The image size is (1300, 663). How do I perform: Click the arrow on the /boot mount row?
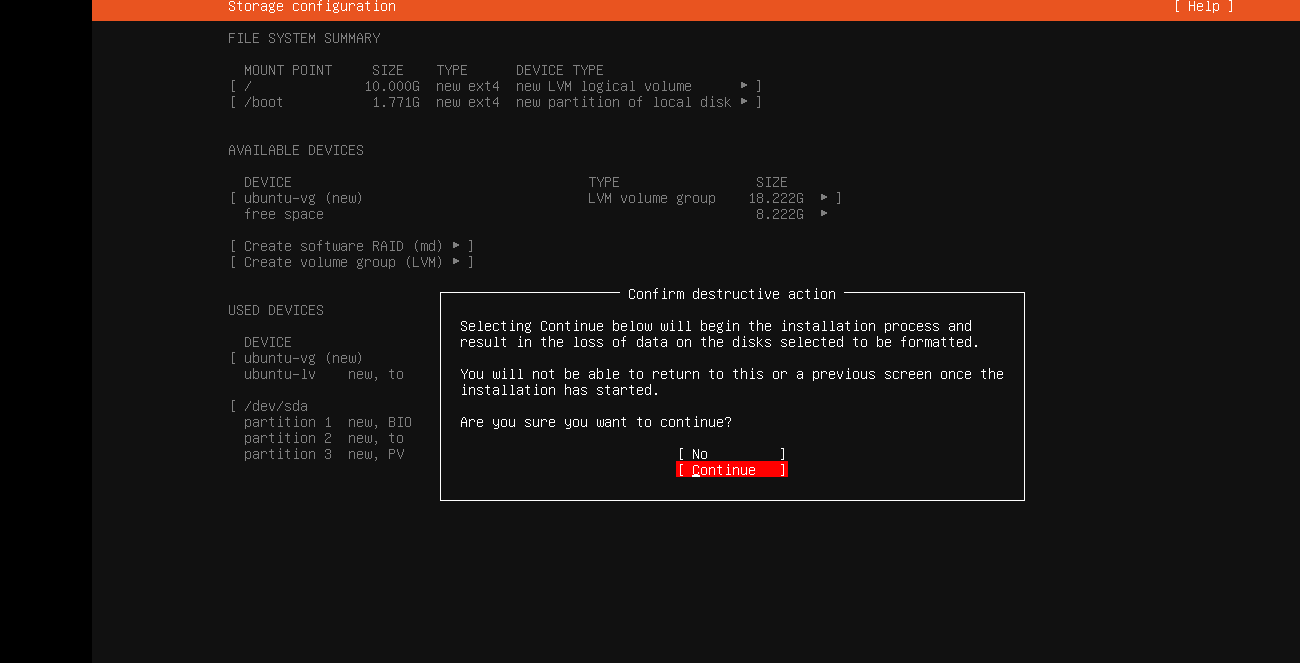(744, 102)
